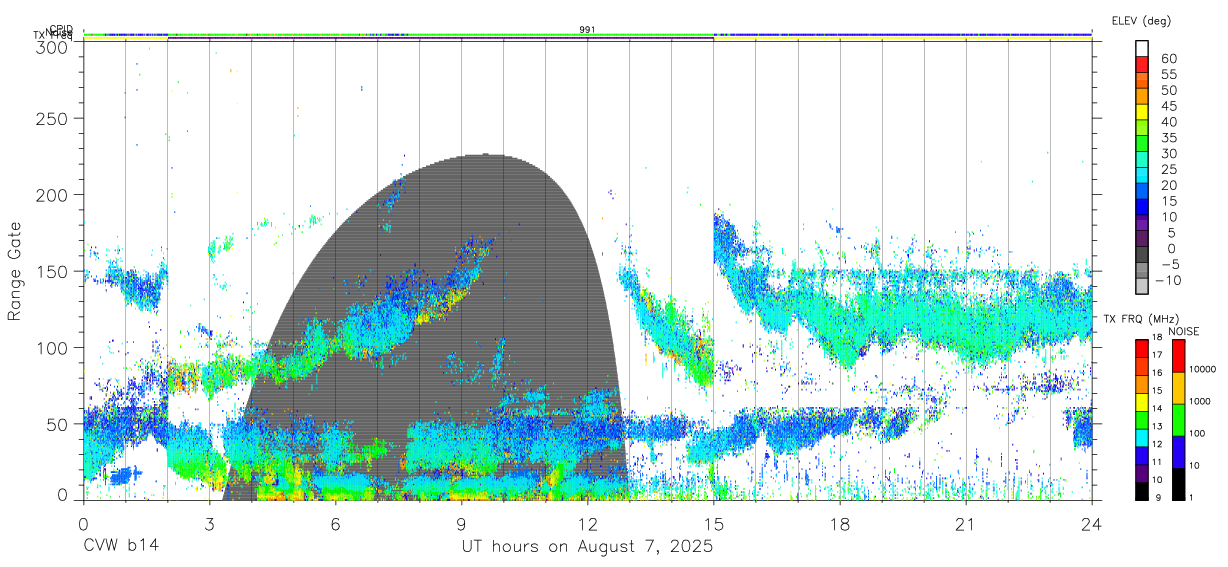Click the 300 tick on Range Gate axis
This screenshot has height=567, width=1228.
click(52, 47)
